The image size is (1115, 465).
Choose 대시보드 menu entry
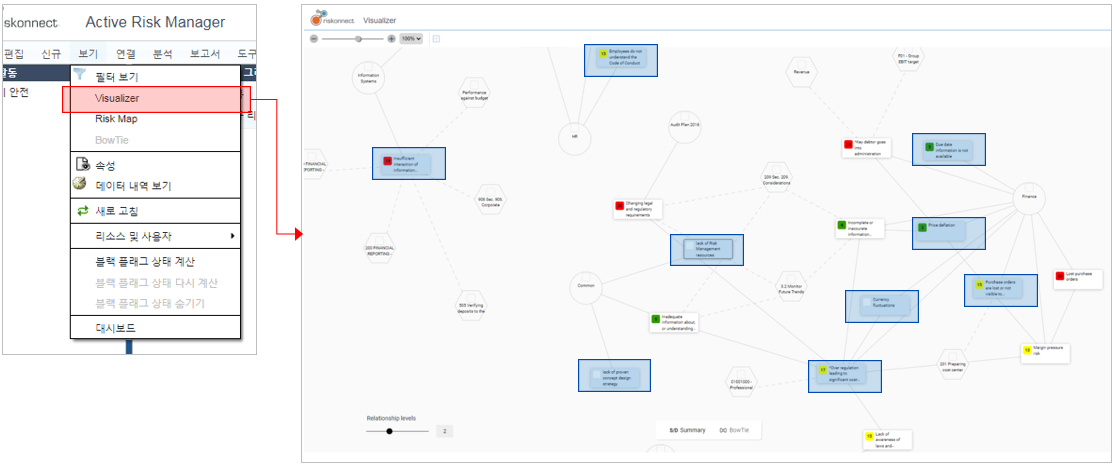115,328
